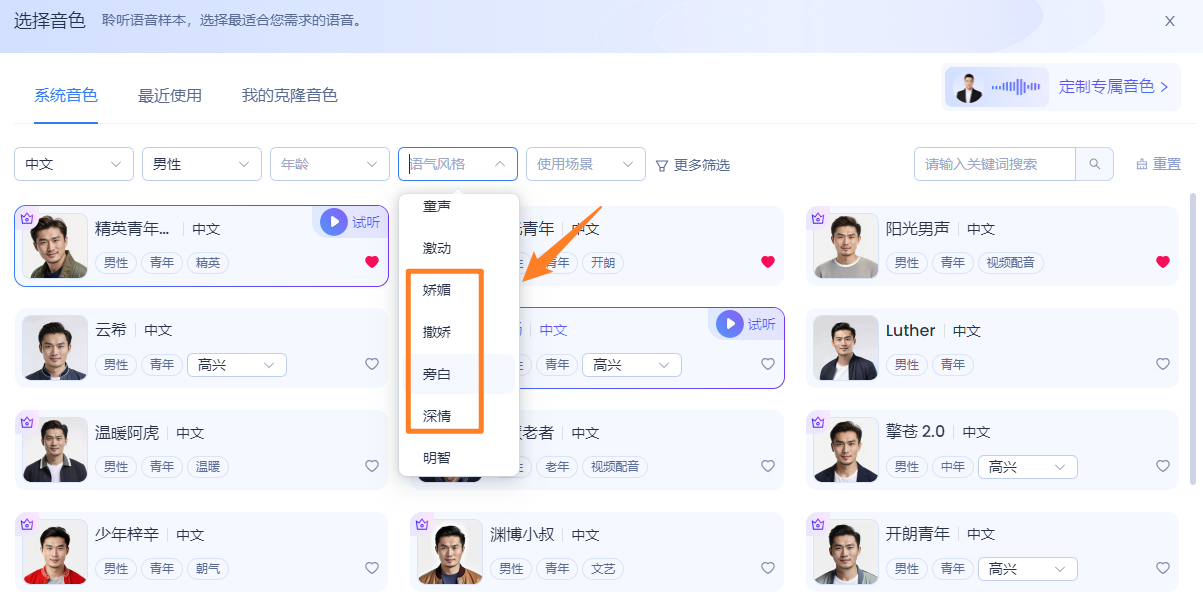
Task: Click the 重置 reset button
Action: pos(1158,164)
